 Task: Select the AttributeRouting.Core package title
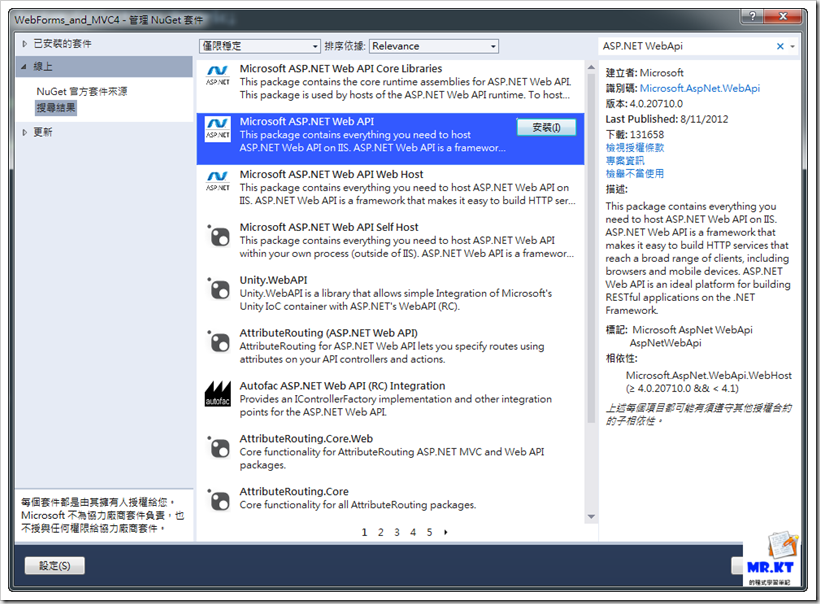point(294,492)
